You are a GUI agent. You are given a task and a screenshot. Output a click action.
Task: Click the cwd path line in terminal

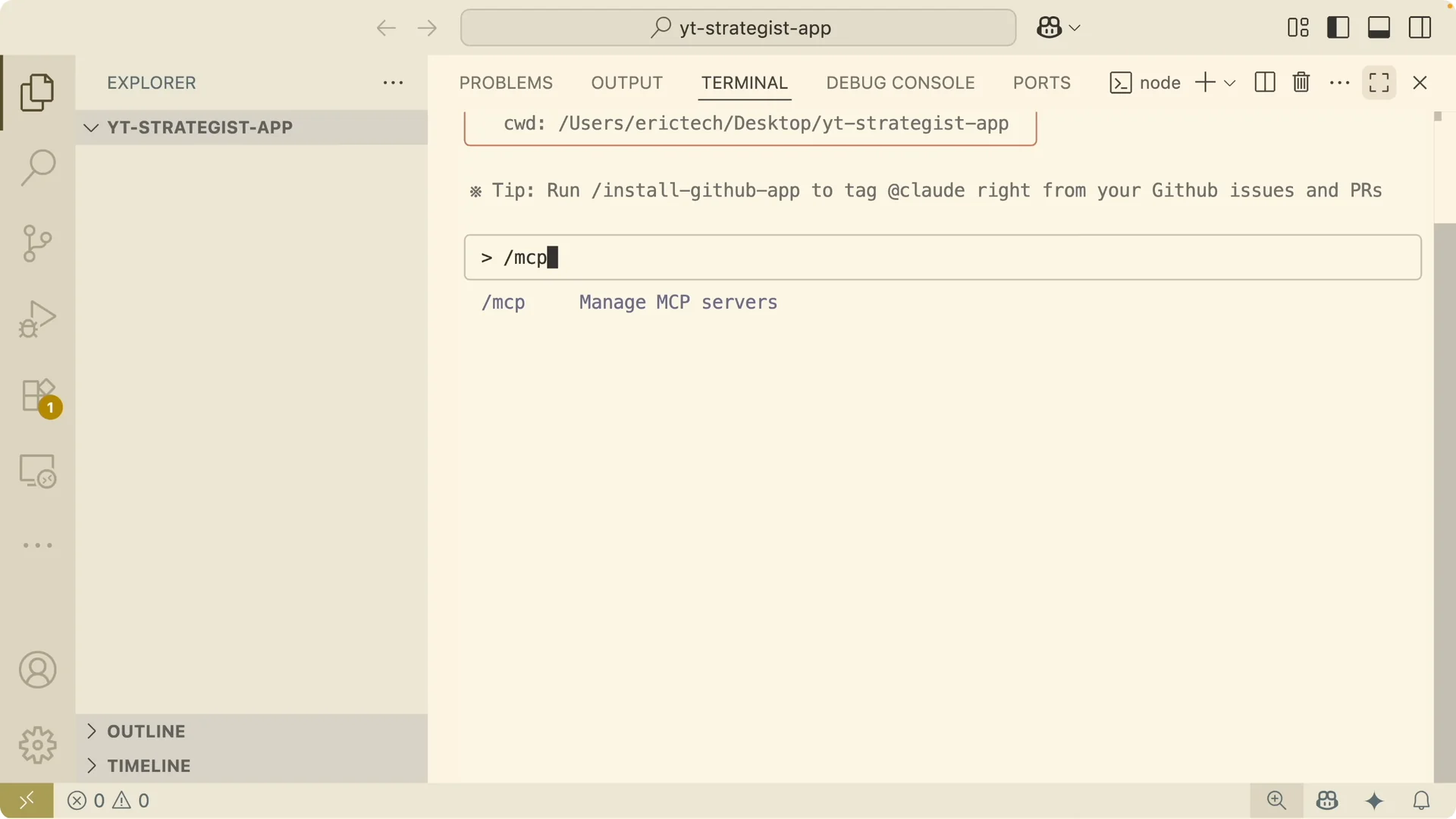pos(756,124)
